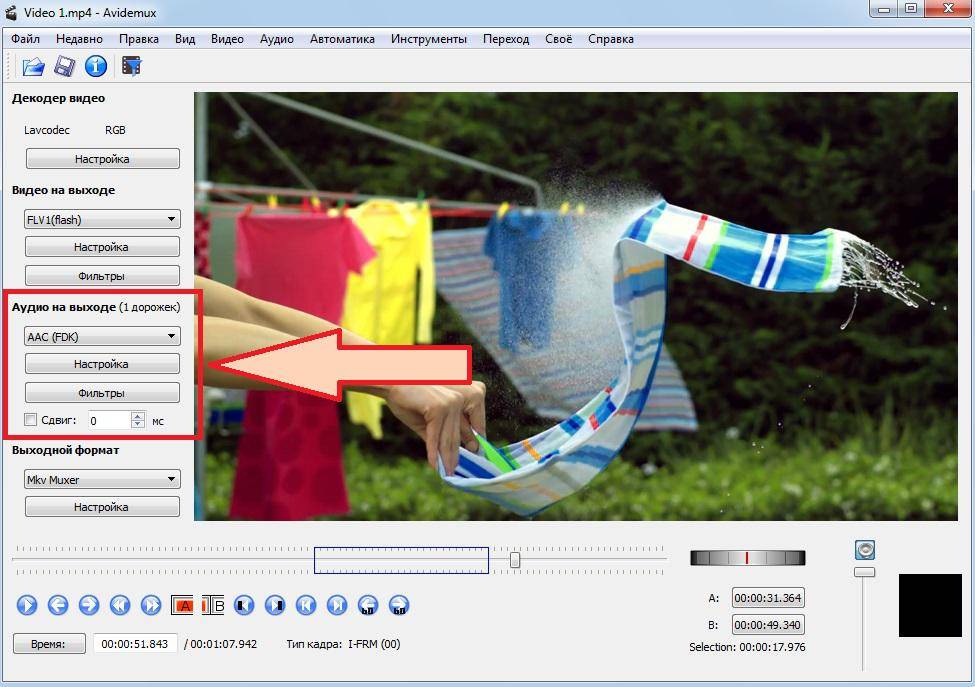Expand the FLV1(flash) video codec dropdown
This screenshot has height=687, width=975.
click(102, 219)
